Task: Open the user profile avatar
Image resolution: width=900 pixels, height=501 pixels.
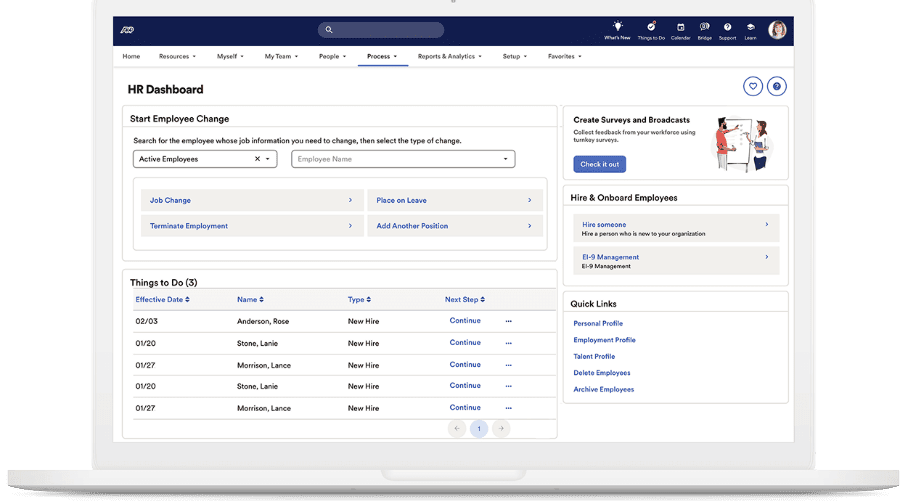Action: click(x=777, y=30)
